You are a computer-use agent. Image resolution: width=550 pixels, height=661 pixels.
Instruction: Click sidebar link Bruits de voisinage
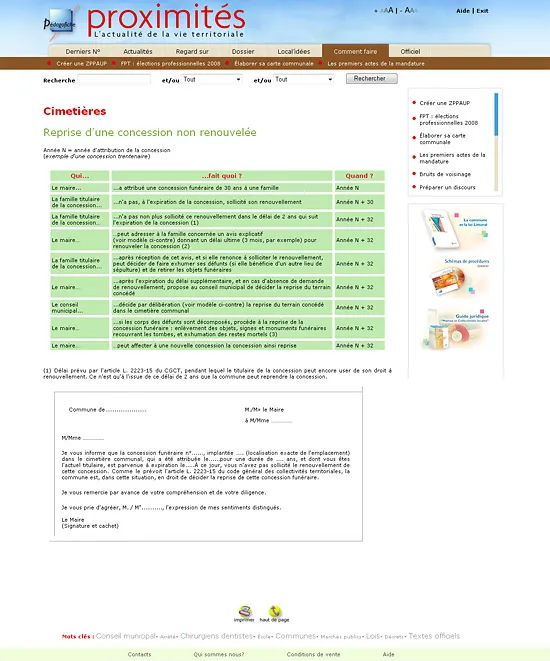coord(445,174)
